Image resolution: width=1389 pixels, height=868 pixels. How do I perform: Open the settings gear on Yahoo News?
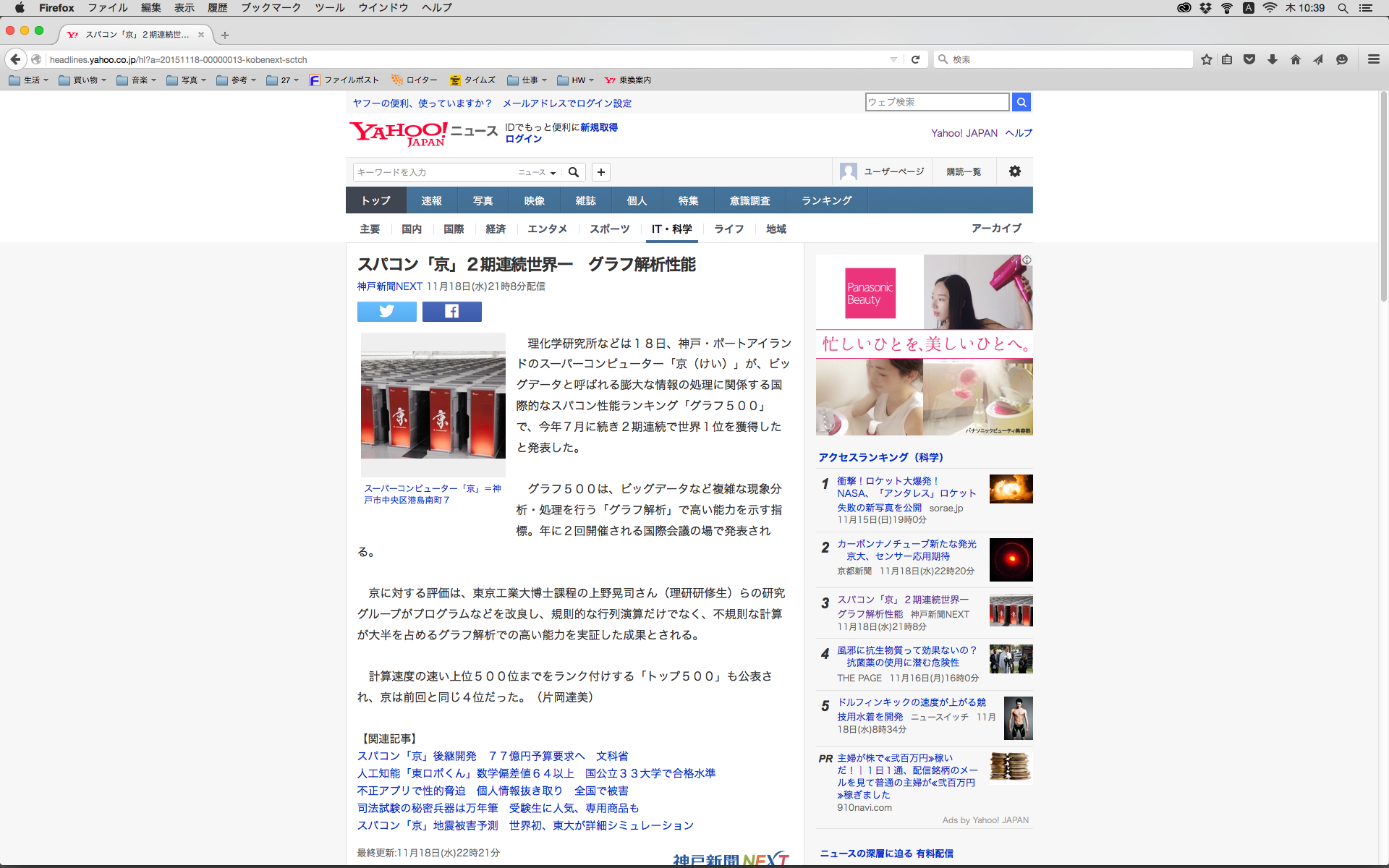pos(1014,171)
